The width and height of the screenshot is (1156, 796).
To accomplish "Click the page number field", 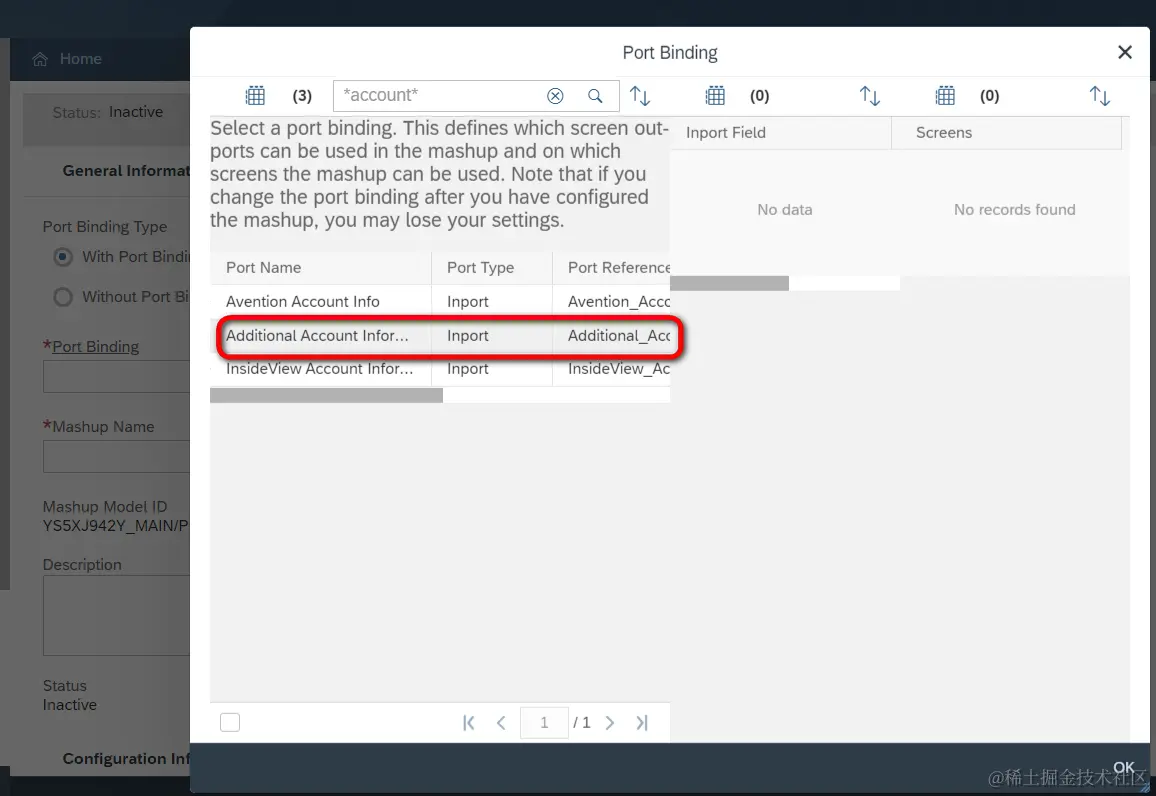I will (x=544, y=723).
